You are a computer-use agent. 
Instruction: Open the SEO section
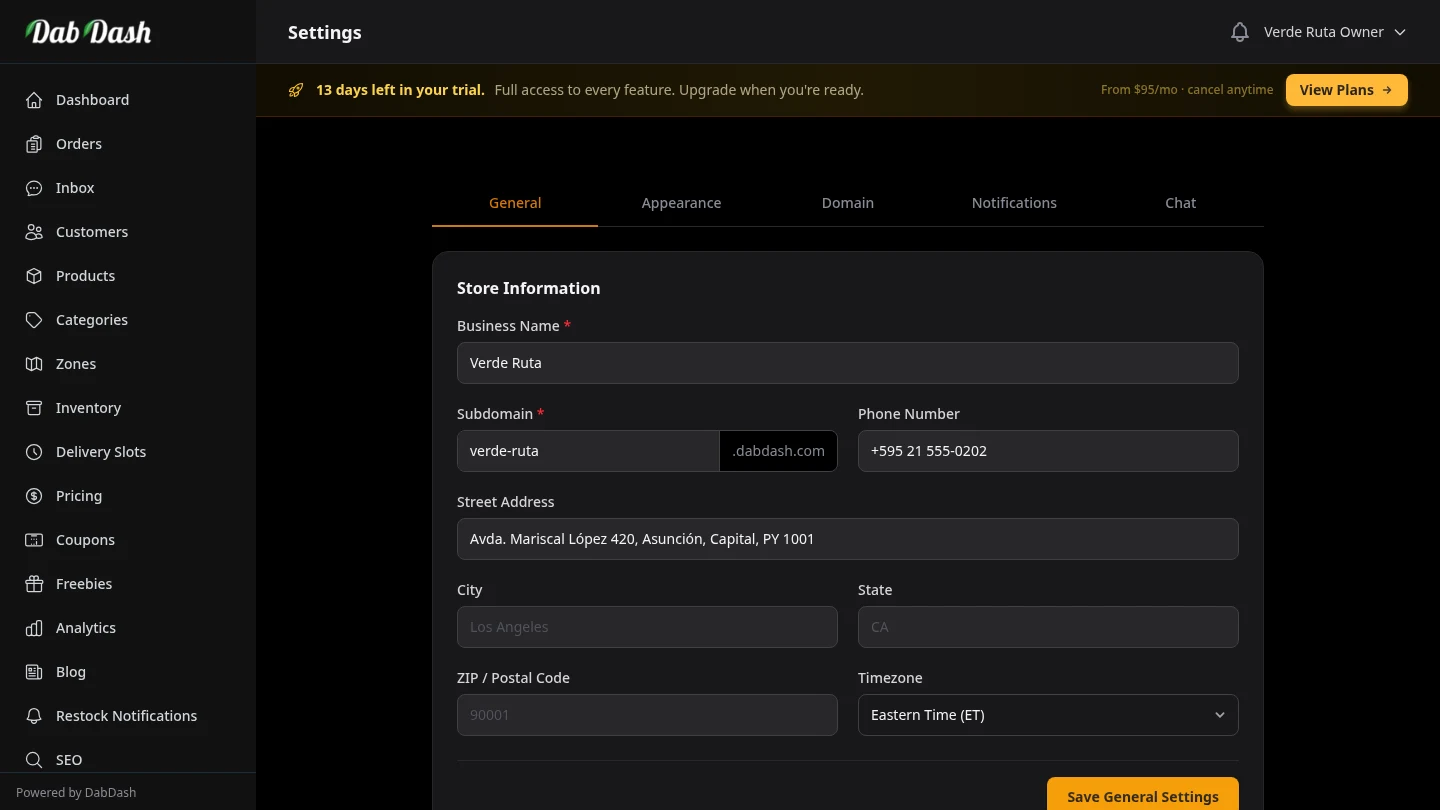pyautogui.click(x=69, y=760)
